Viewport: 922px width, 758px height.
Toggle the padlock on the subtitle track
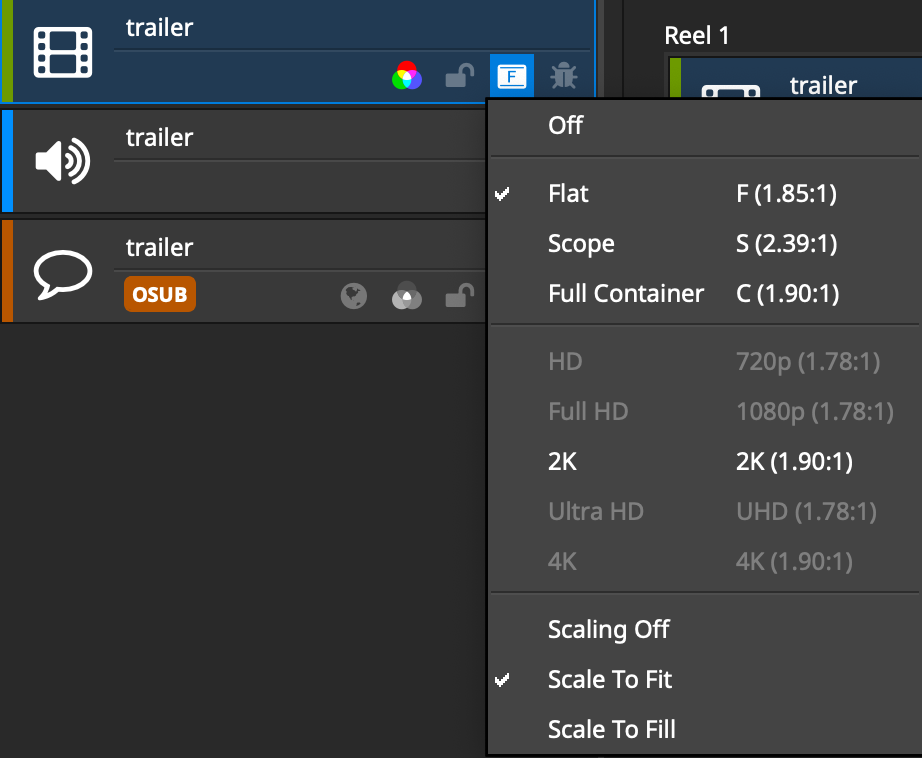(x=459, y=296)
